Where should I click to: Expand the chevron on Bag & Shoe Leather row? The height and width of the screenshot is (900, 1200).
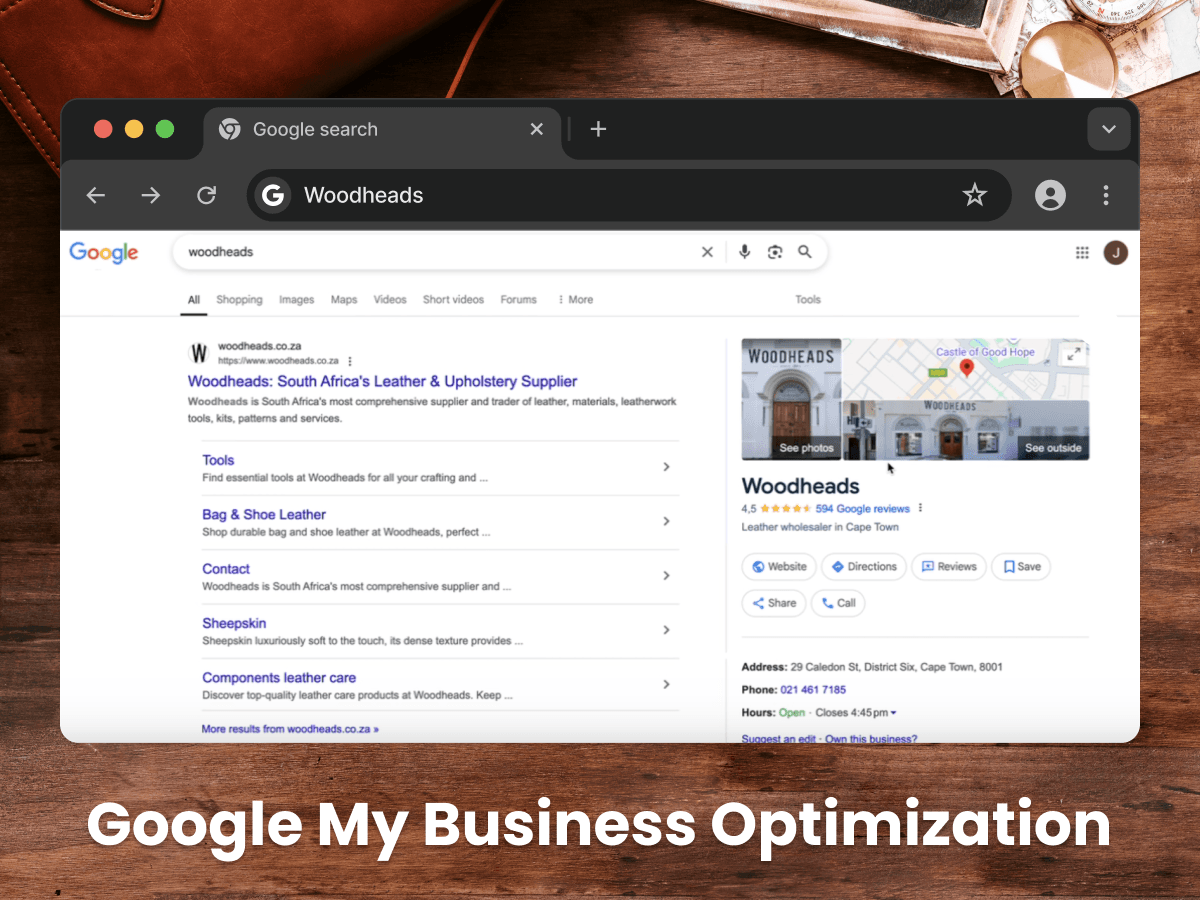tap(666, 521)
